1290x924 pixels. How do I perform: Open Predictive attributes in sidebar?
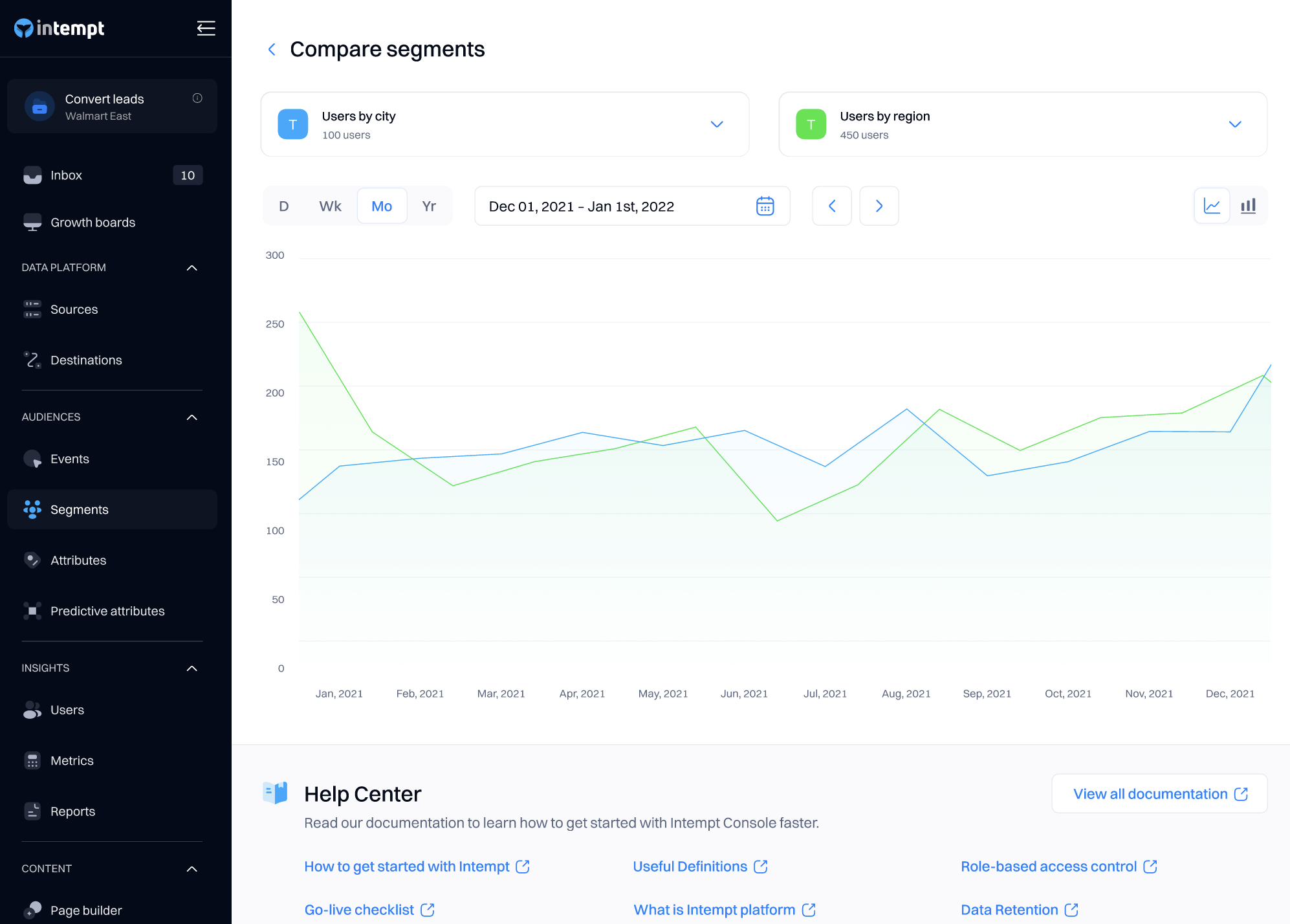tap(107, 611)
